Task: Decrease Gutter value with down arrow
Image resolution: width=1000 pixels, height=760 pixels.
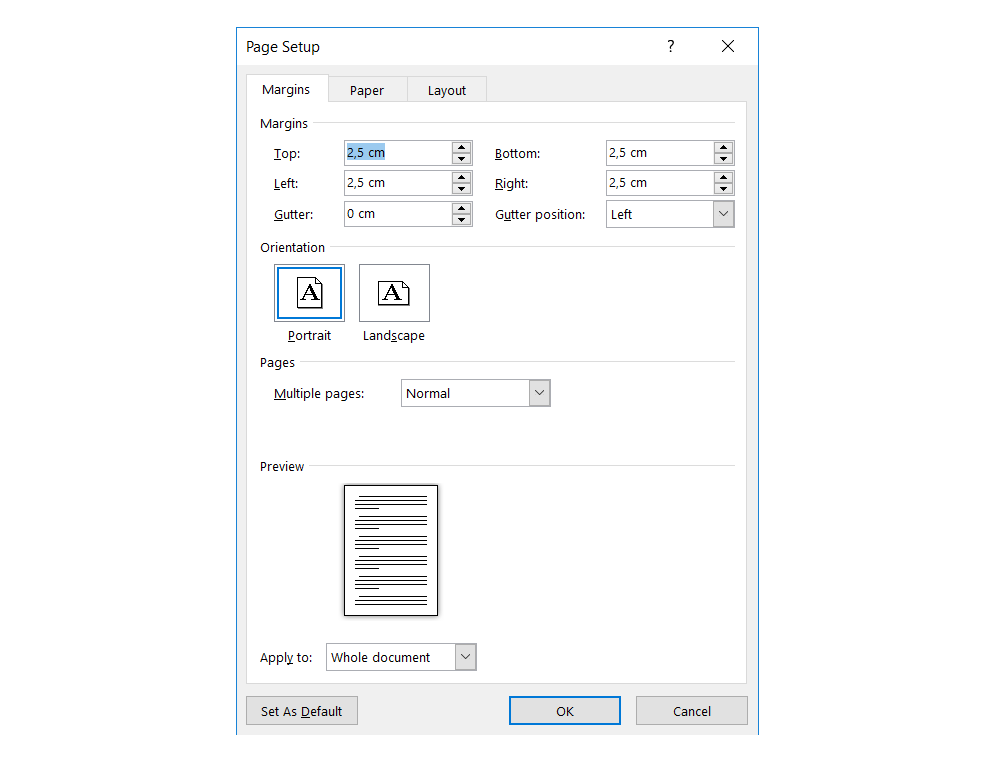Action: (461, 220)
